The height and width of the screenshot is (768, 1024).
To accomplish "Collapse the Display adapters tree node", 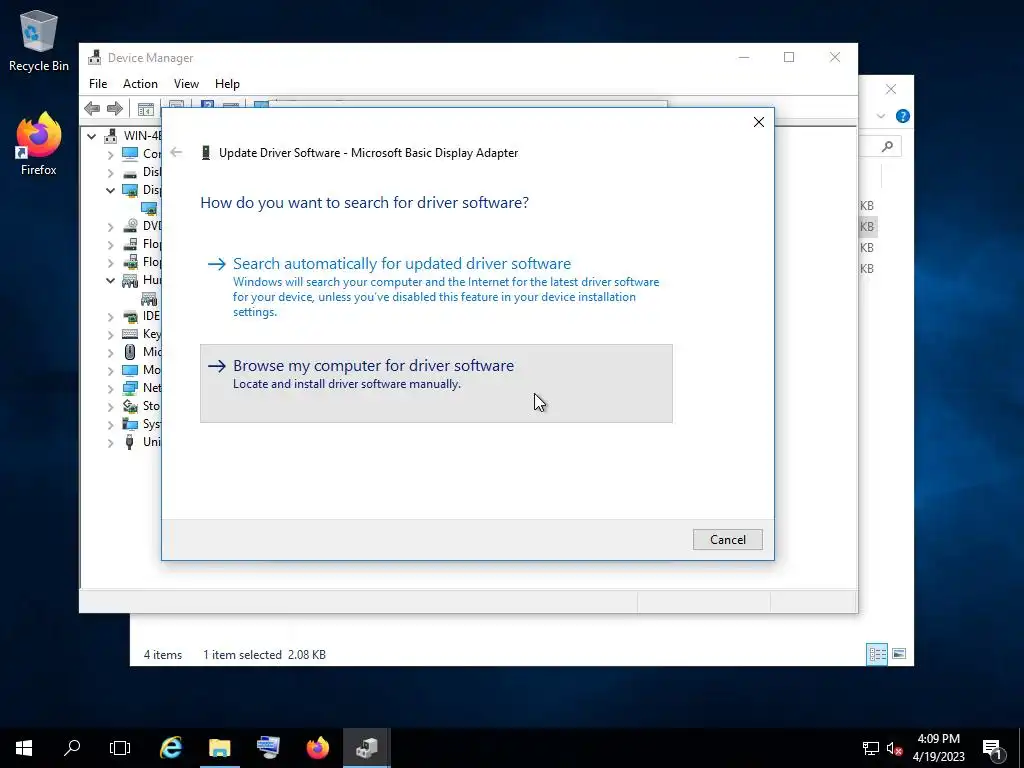I will (x=110, y=191).
